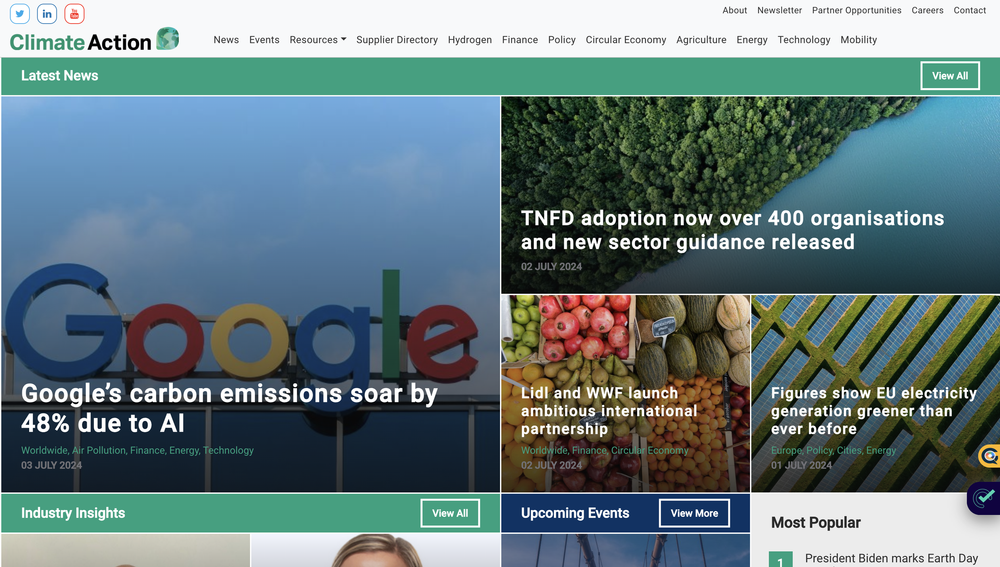Click Circular Economy tag on Lidl article
Image resolution: width=1000 pixels, height=567 pixels.
tap(650, 450)
